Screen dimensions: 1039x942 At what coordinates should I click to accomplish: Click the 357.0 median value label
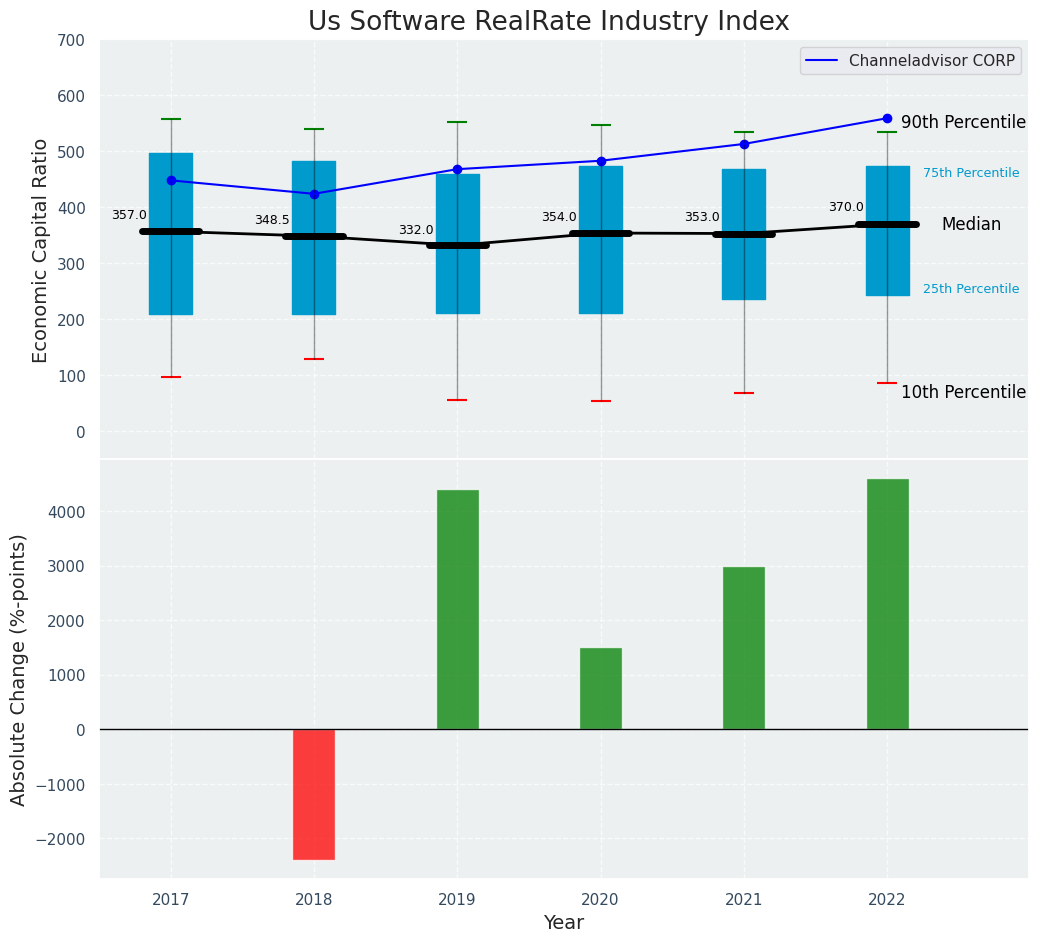pyautogui.click(x=129, y=215)
